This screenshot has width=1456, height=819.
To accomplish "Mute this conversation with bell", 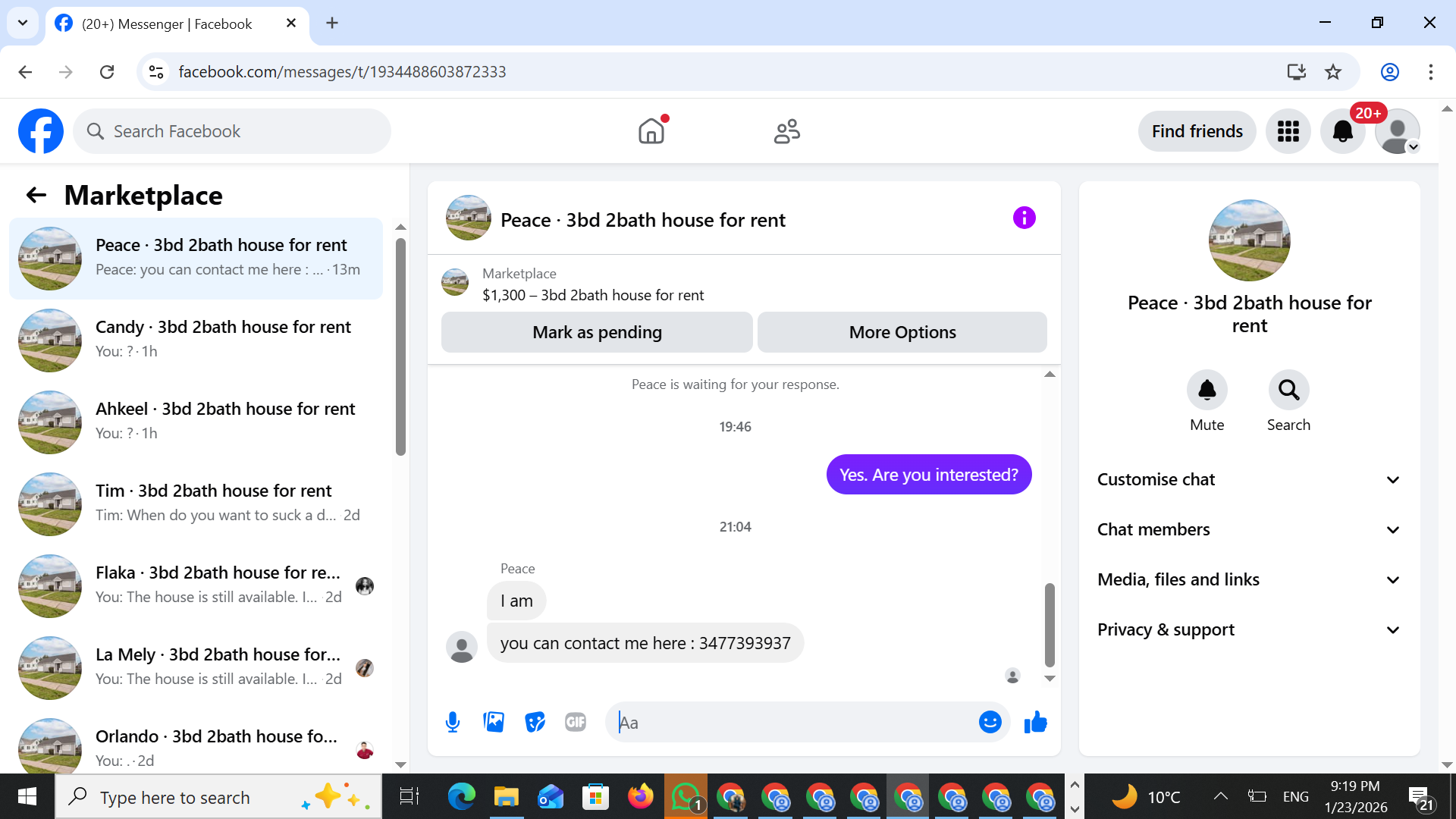I will (x=1207, y=390).
